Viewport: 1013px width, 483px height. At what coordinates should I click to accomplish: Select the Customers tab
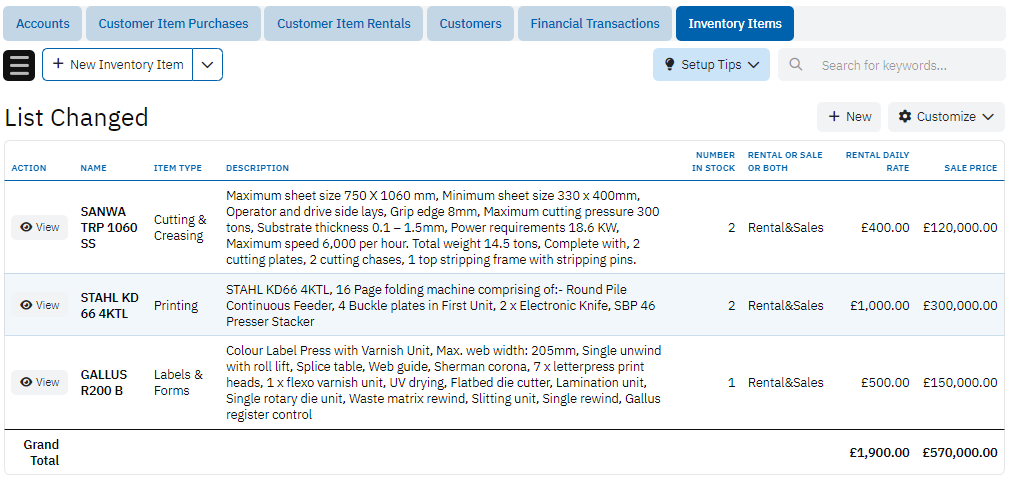[x=470, y=24]
